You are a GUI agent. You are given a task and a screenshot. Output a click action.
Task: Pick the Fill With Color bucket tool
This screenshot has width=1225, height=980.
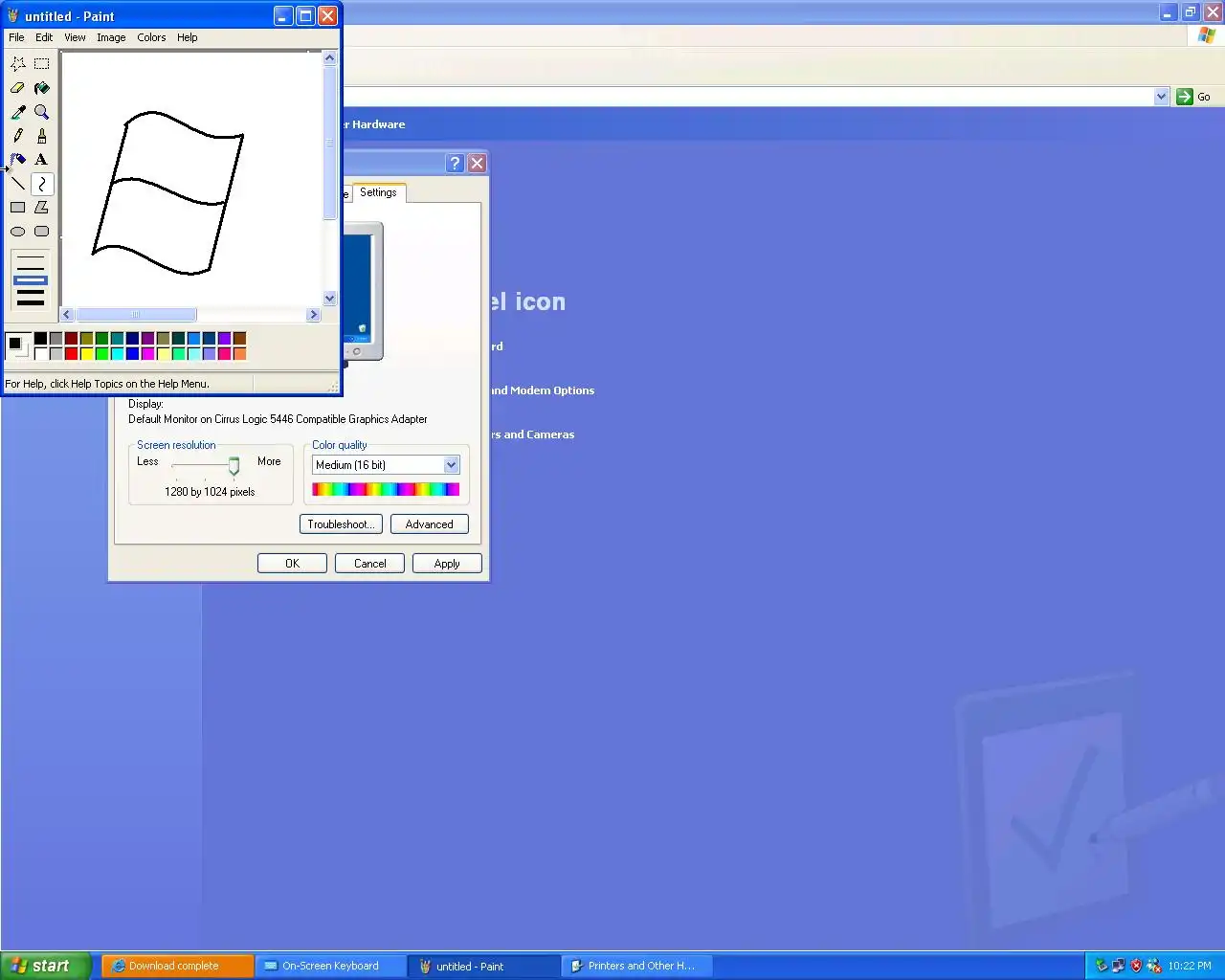[42, 88]
